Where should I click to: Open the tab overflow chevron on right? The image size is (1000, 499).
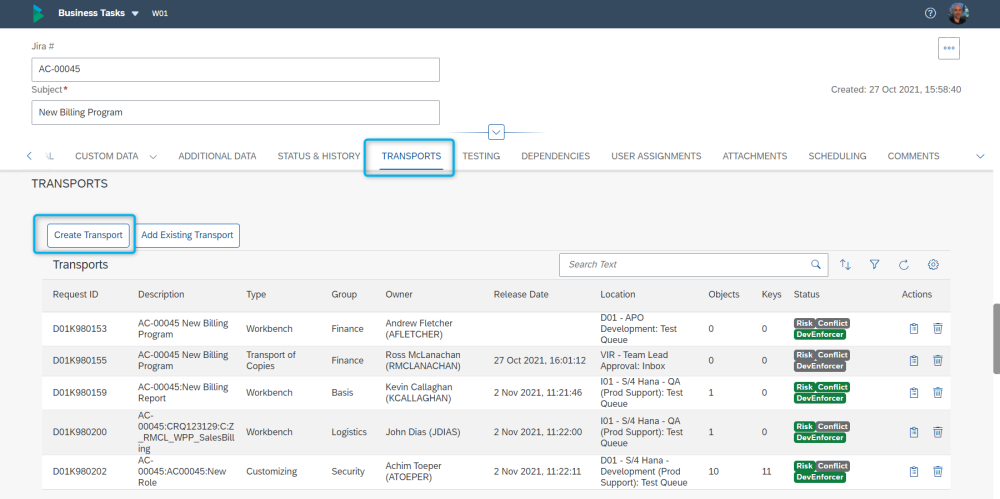pos(980,157)
